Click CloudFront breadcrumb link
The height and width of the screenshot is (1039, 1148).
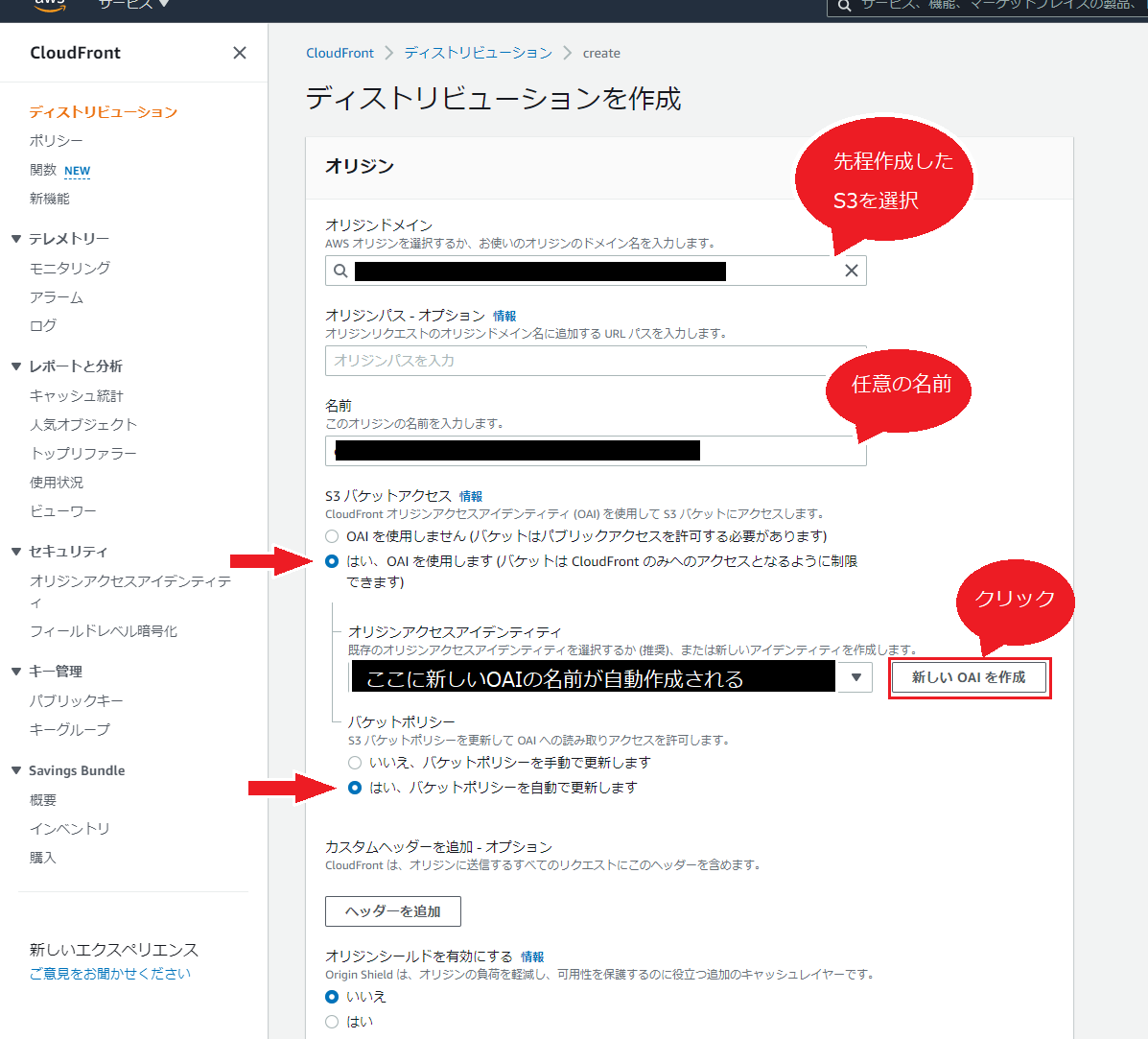(340, 53)
